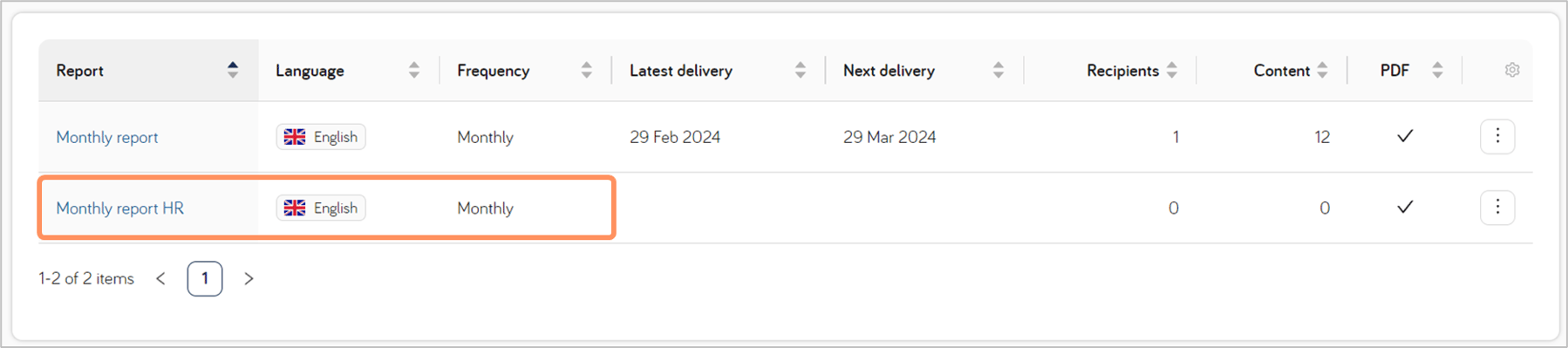The height and width of the screenshot is (348, 1568).
Task: Open the Monthly report HR link
Action: (x=120, y=208)
